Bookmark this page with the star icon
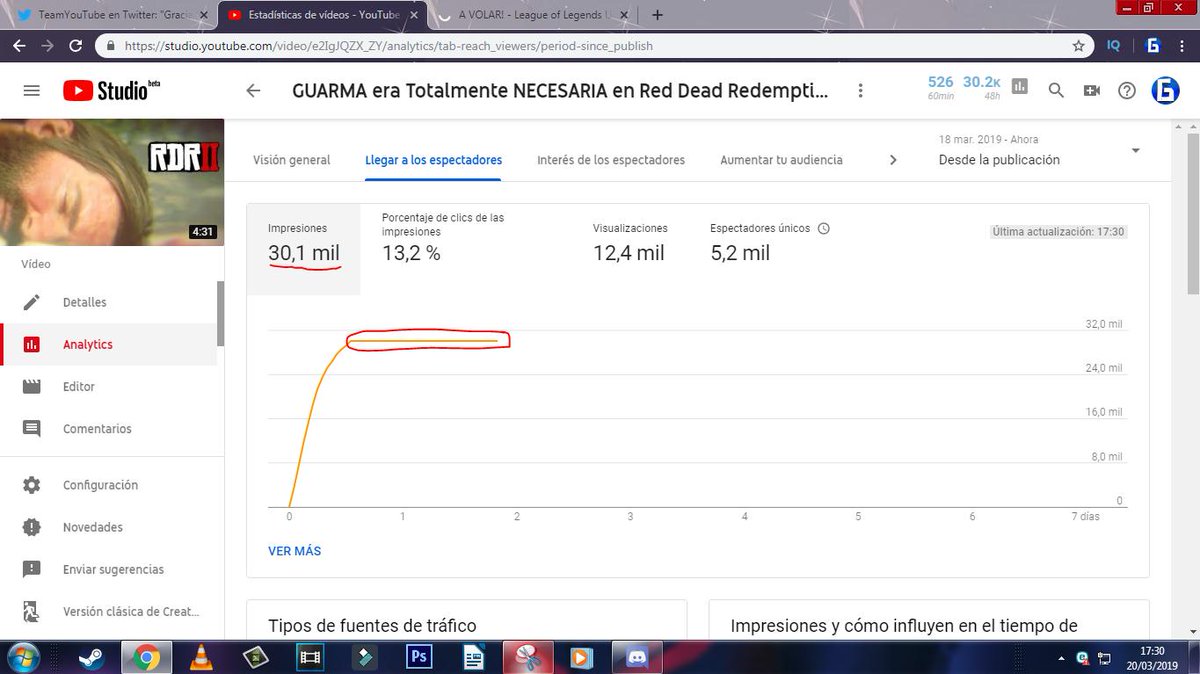1200x674 pixels. pyautogui.click(x=1078, y=46)
